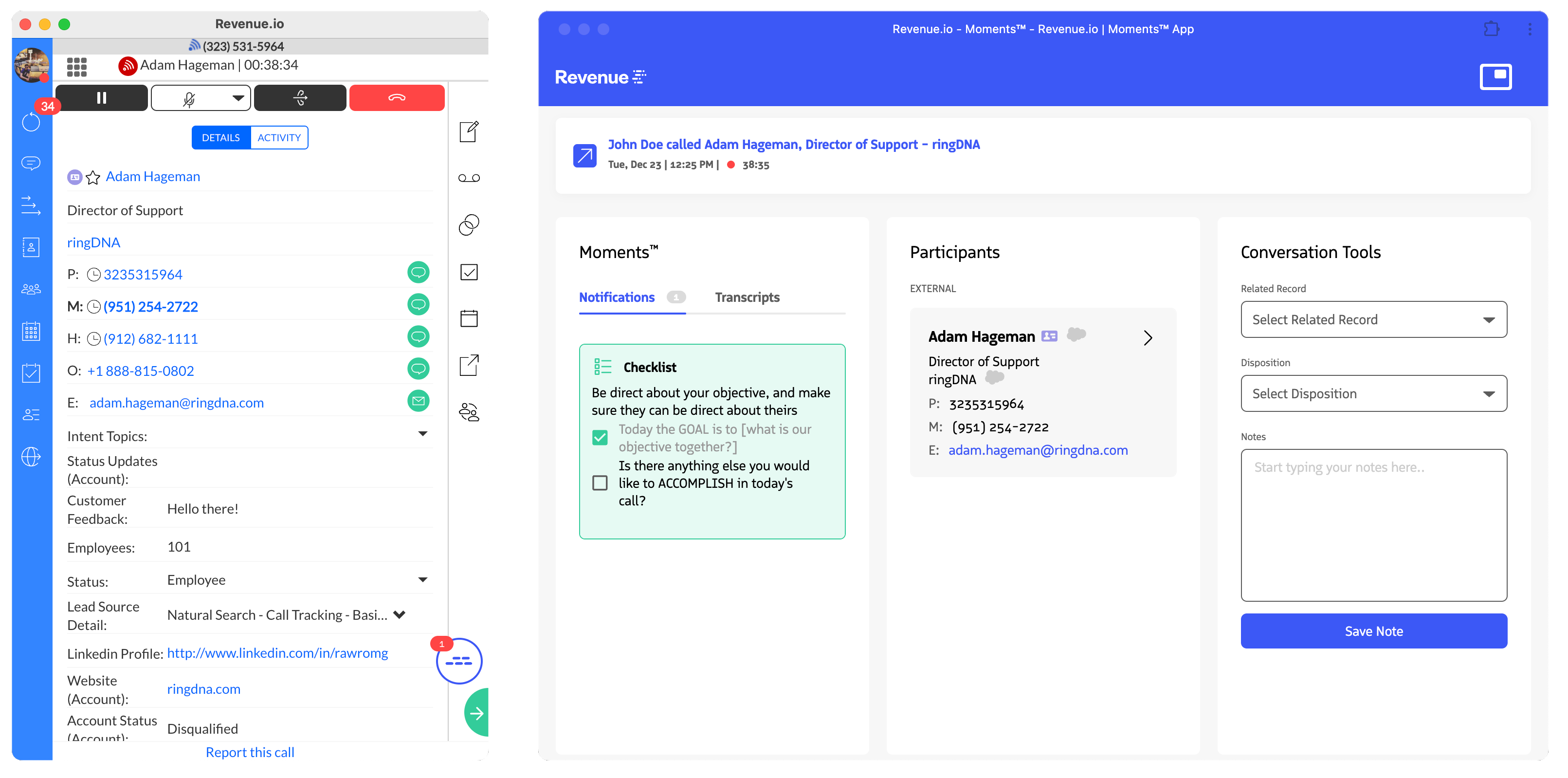Open the conference participants icon
This screenshot has height=778, width=1568.
[468, 412]
